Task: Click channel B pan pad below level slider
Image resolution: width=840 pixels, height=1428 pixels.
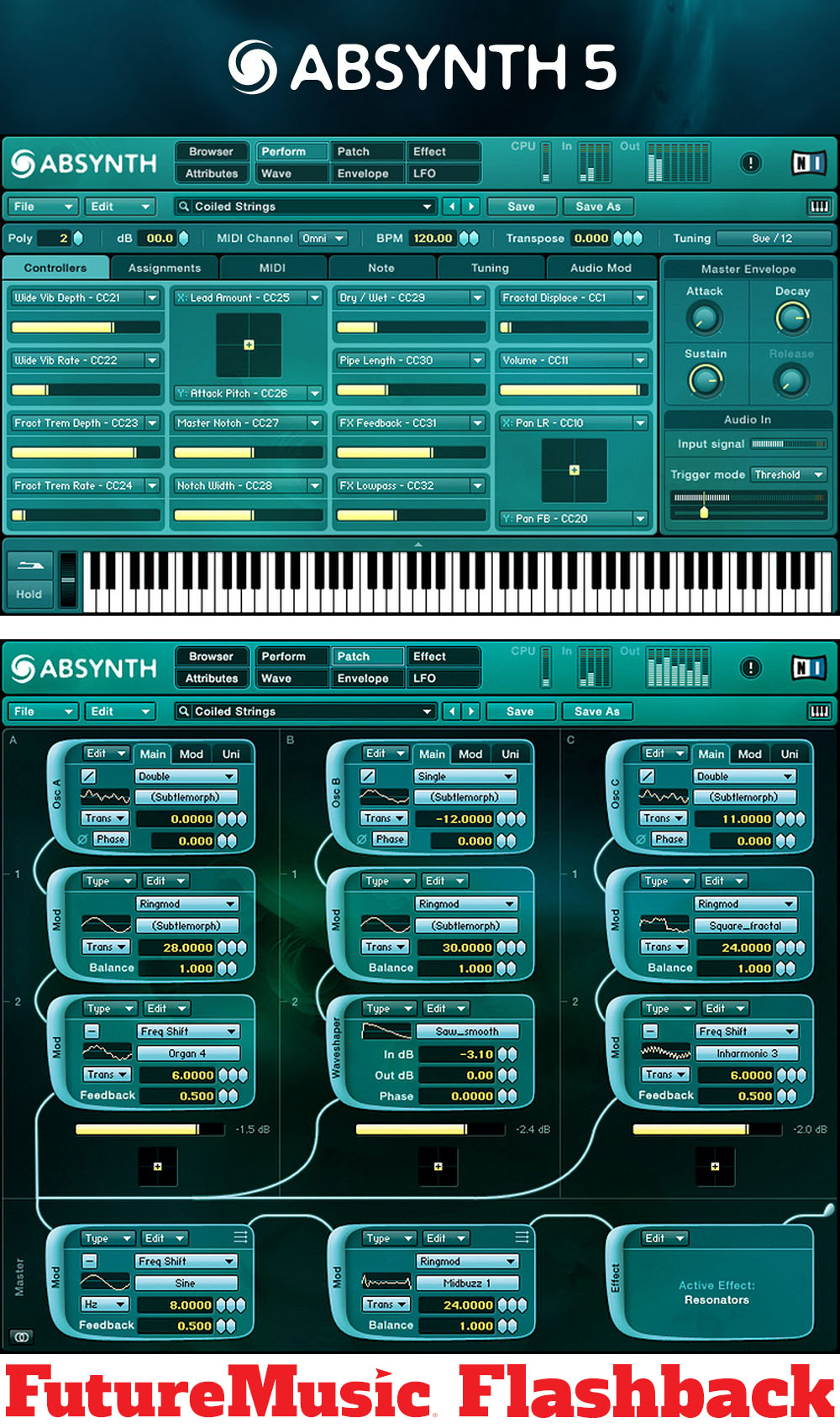Action: click(x=438, y=1166)
